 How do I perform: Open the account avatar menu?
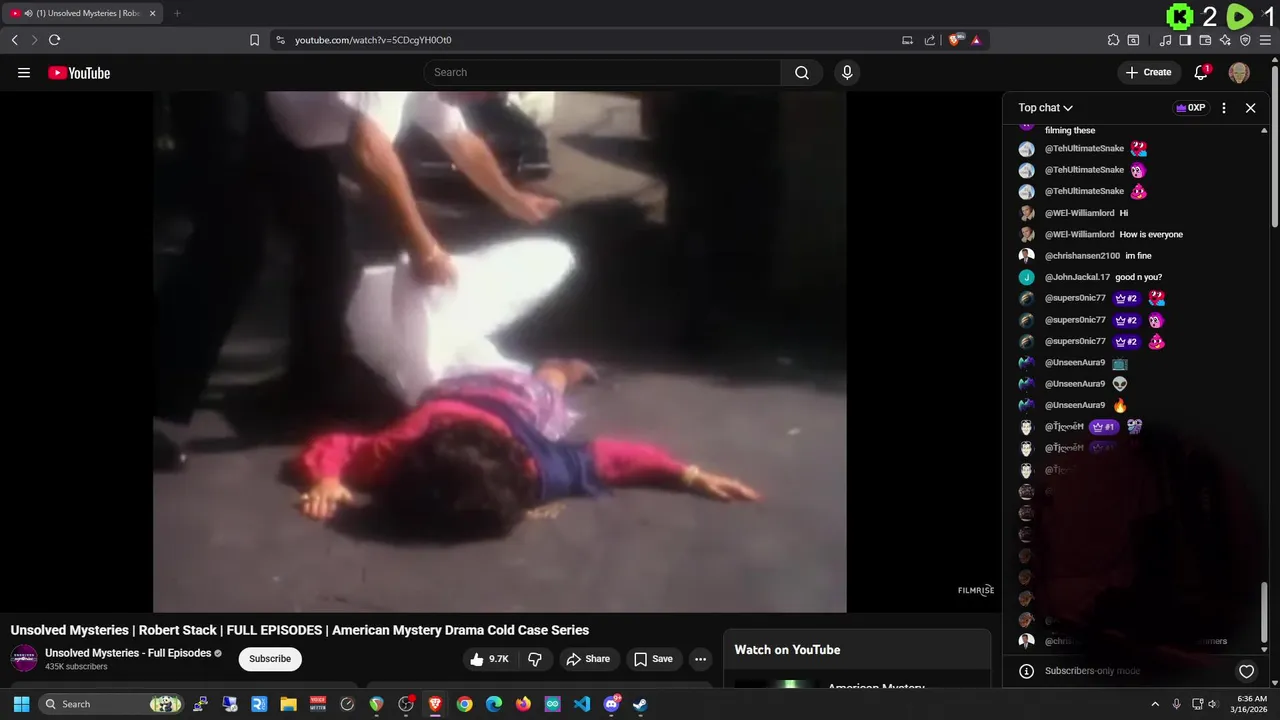[x=1239, y=72]
